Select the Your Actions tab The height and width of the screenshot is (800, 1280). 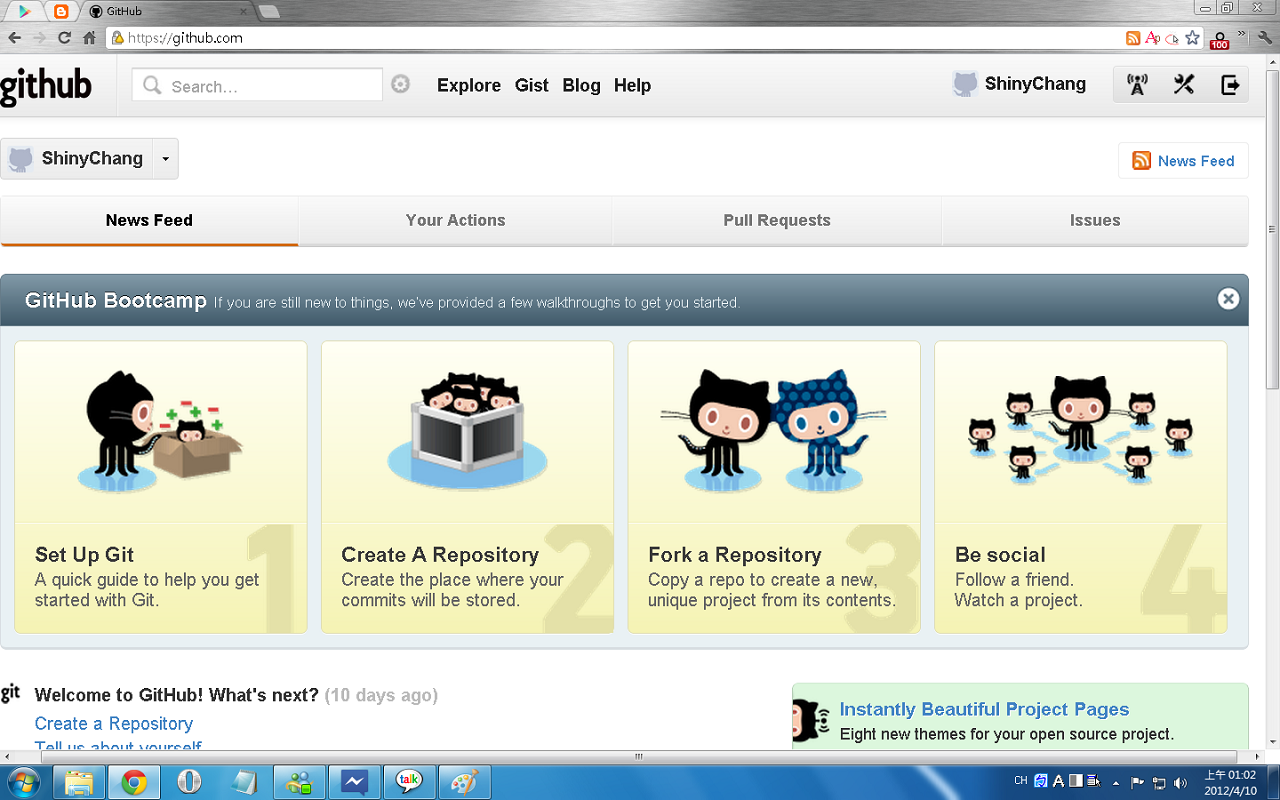[x=455, y=220]
